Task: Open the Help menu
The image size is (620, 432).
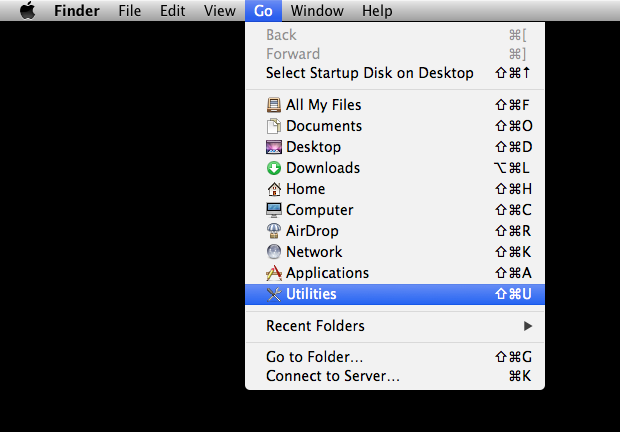Action: click(377, 11)
